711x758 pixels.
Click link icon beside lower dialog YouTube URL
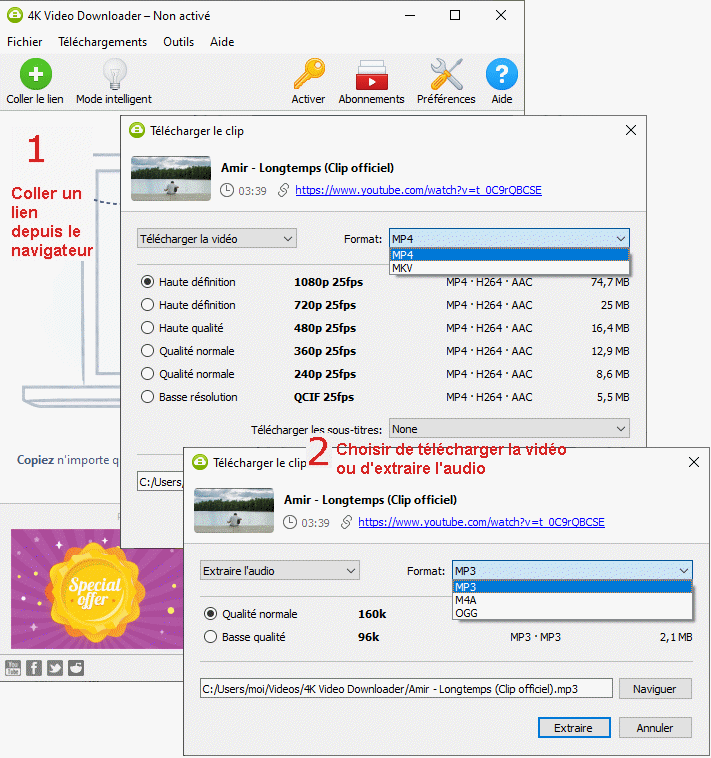pos(346,522)
